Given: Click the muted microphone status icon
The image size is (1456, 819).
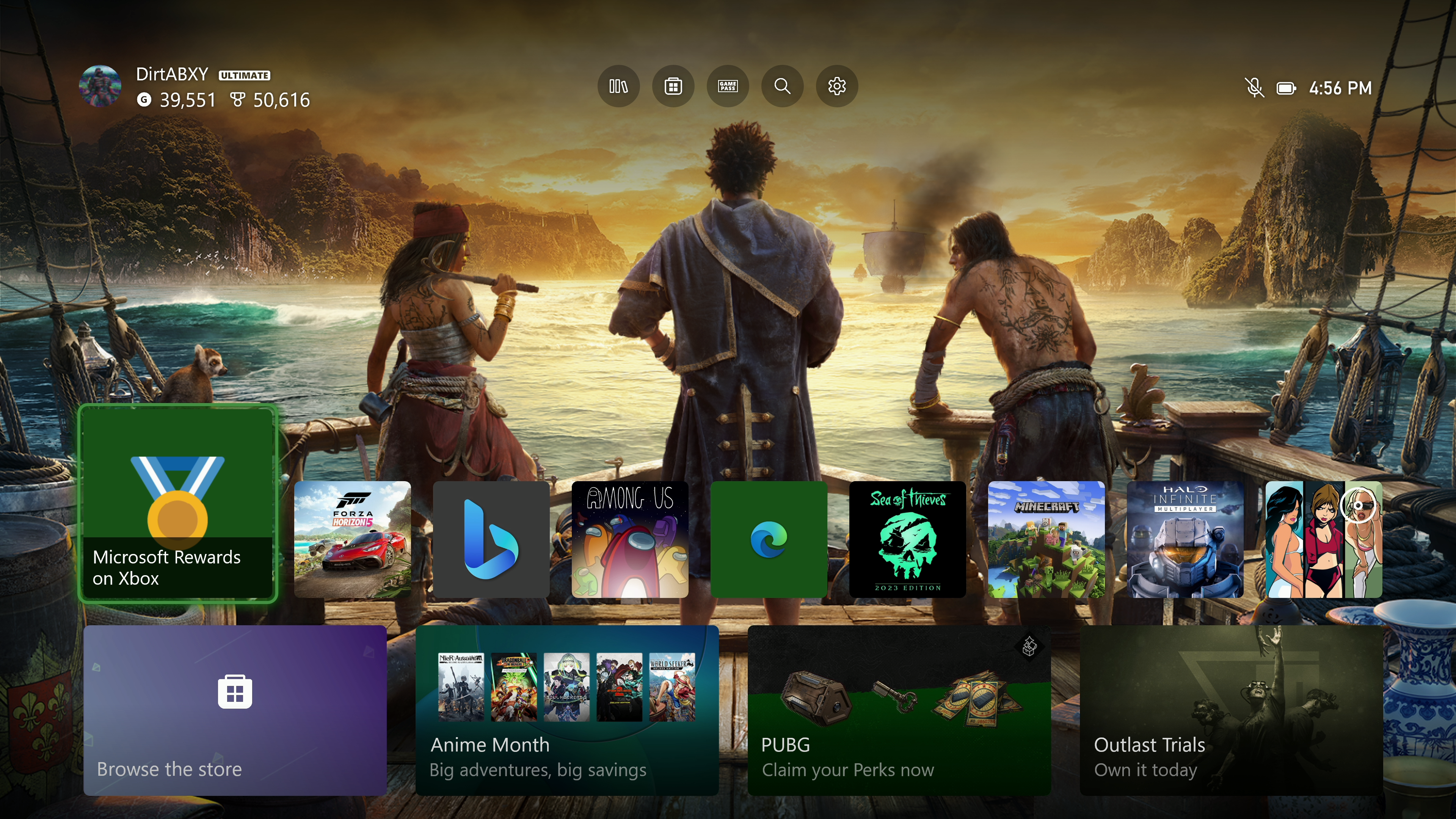Looking at the screenshot, I should pyautogui.click(x=1254, y=88).
